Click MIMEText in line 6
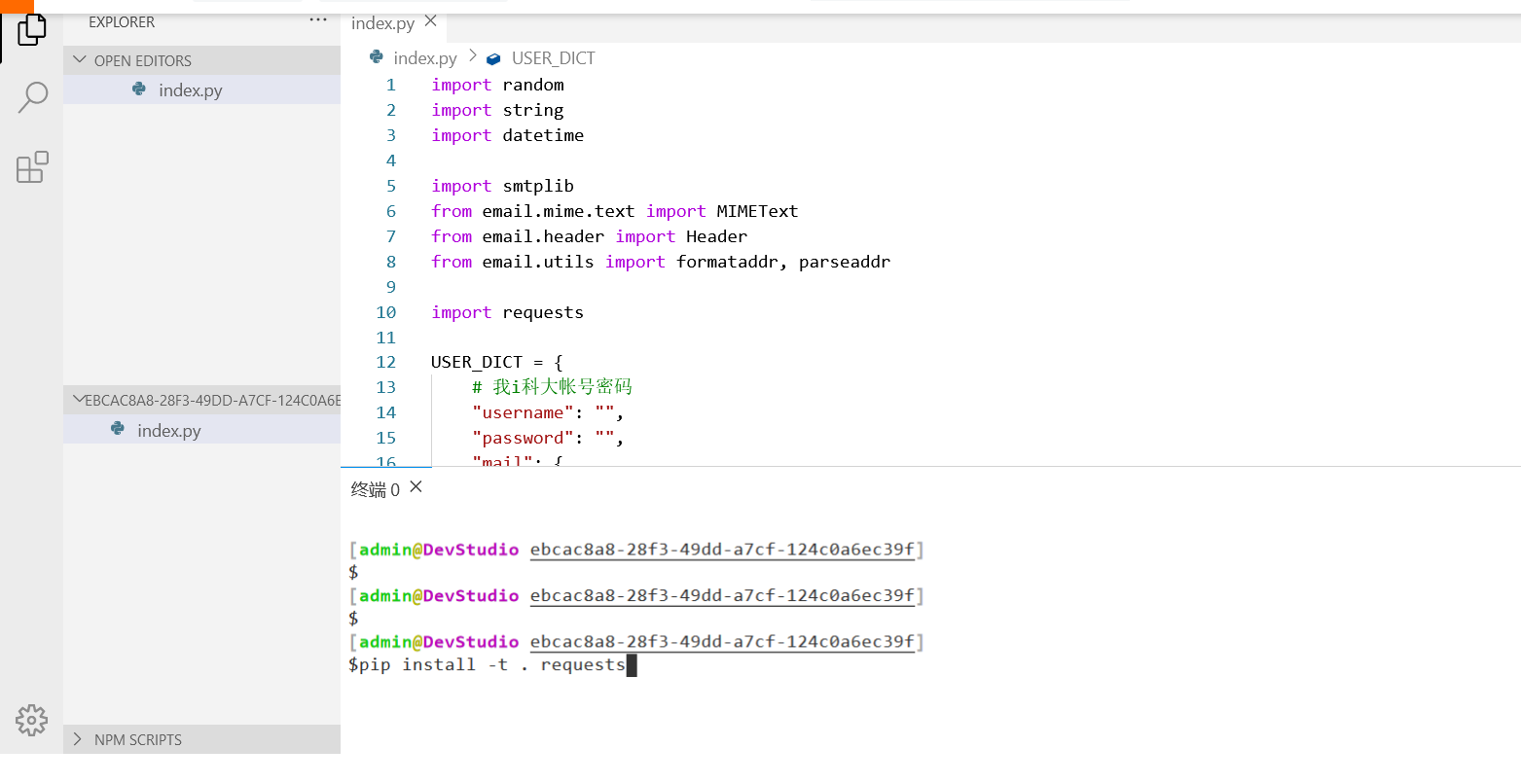1521x784 pixels. [757, 211]
